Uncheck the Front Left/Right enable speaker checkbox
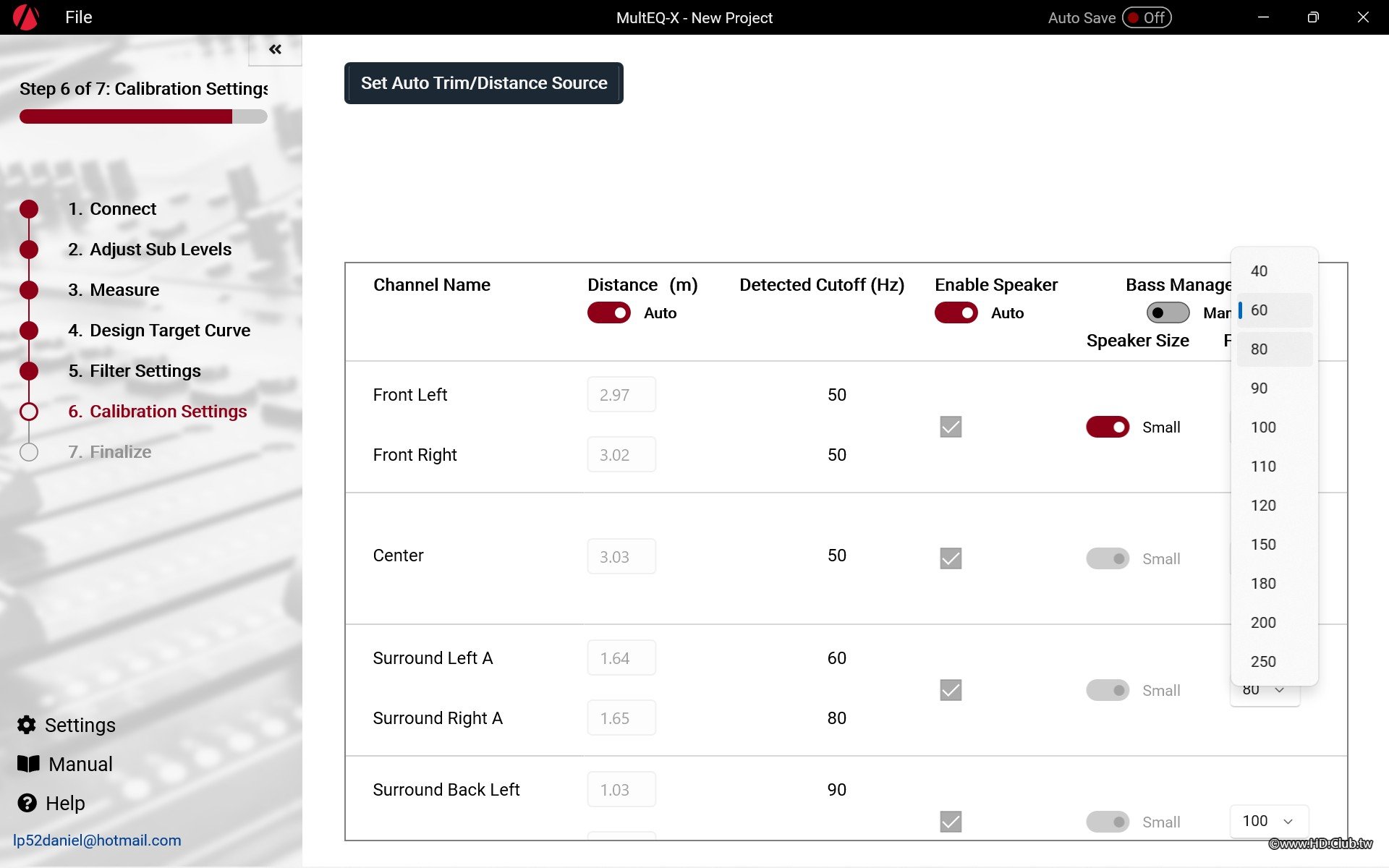Screen dimensions: 1389x868 951,427
